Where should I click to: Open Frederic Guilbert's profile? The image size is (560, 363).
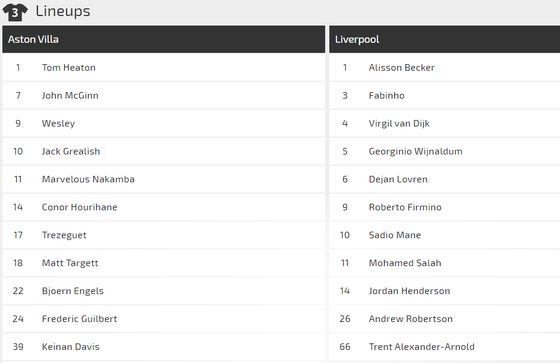(79, 319)
